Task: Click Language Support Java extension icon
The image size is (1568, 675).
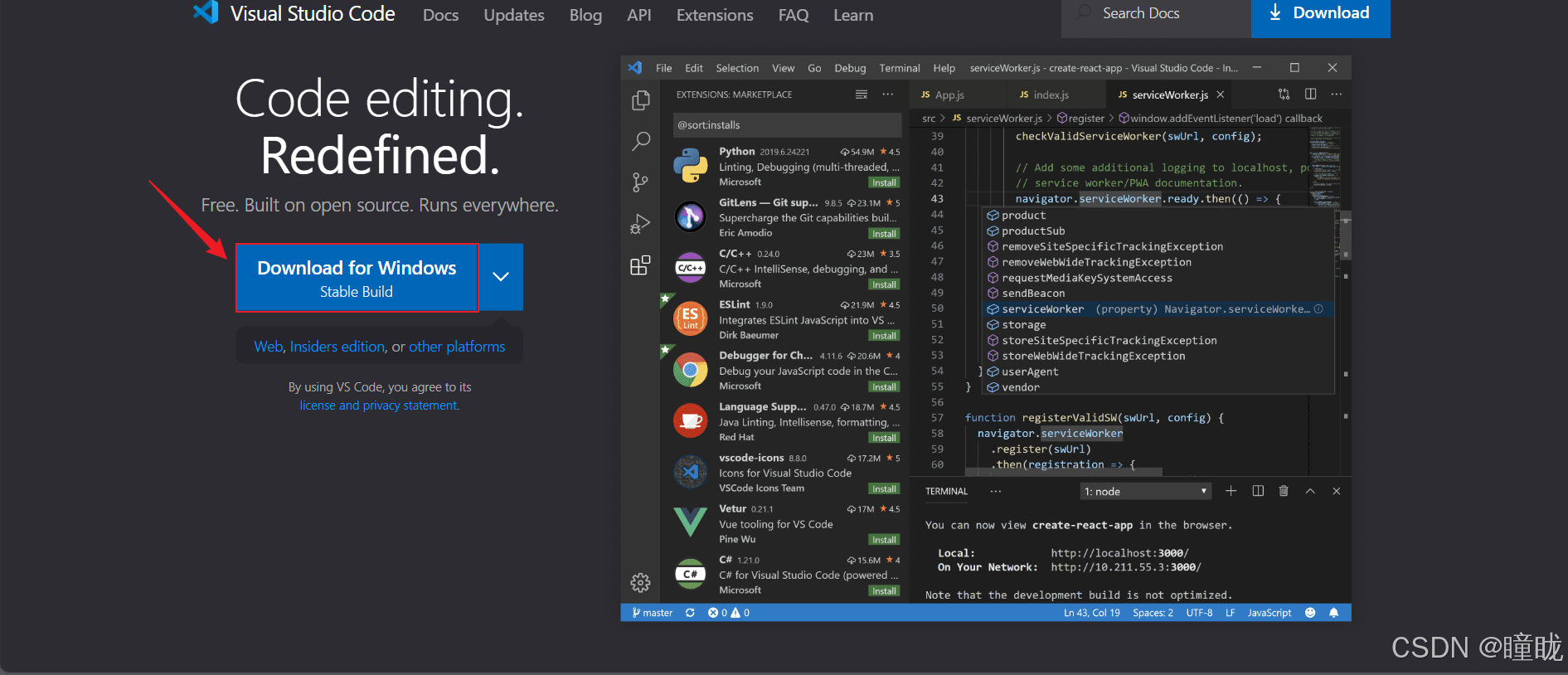Action: [690, 421]
